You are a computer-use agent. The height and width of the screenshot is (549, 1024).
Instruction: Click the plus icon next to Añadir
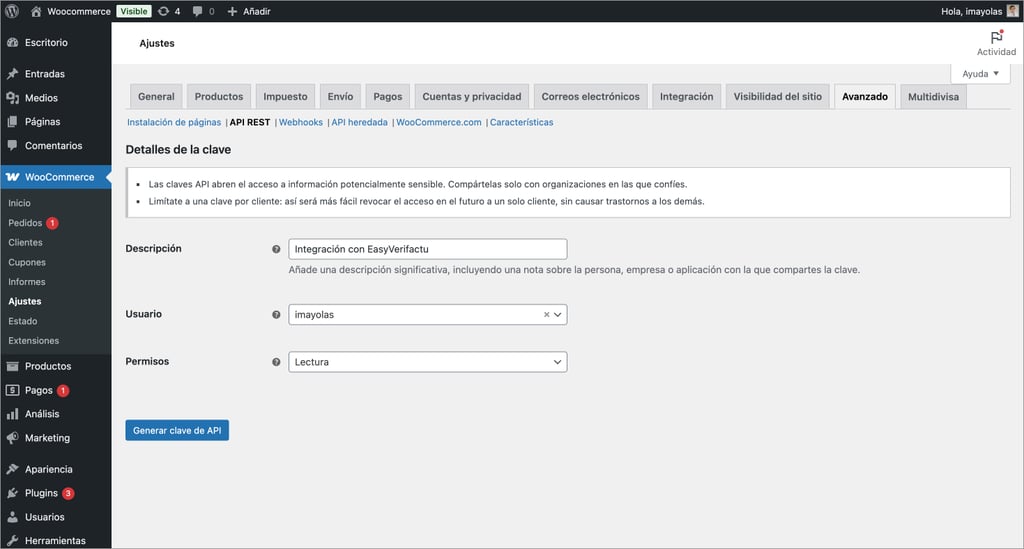point(232,11)
